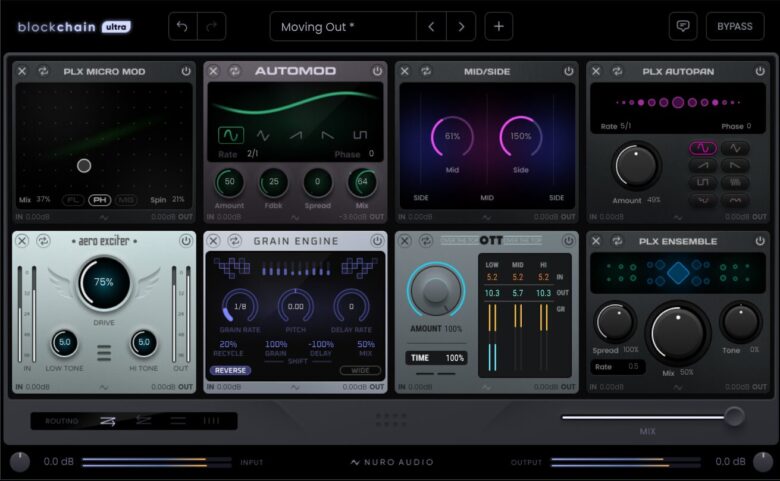
Task: Click the undo arrow in top toolbar
Action: coord(183,27)
